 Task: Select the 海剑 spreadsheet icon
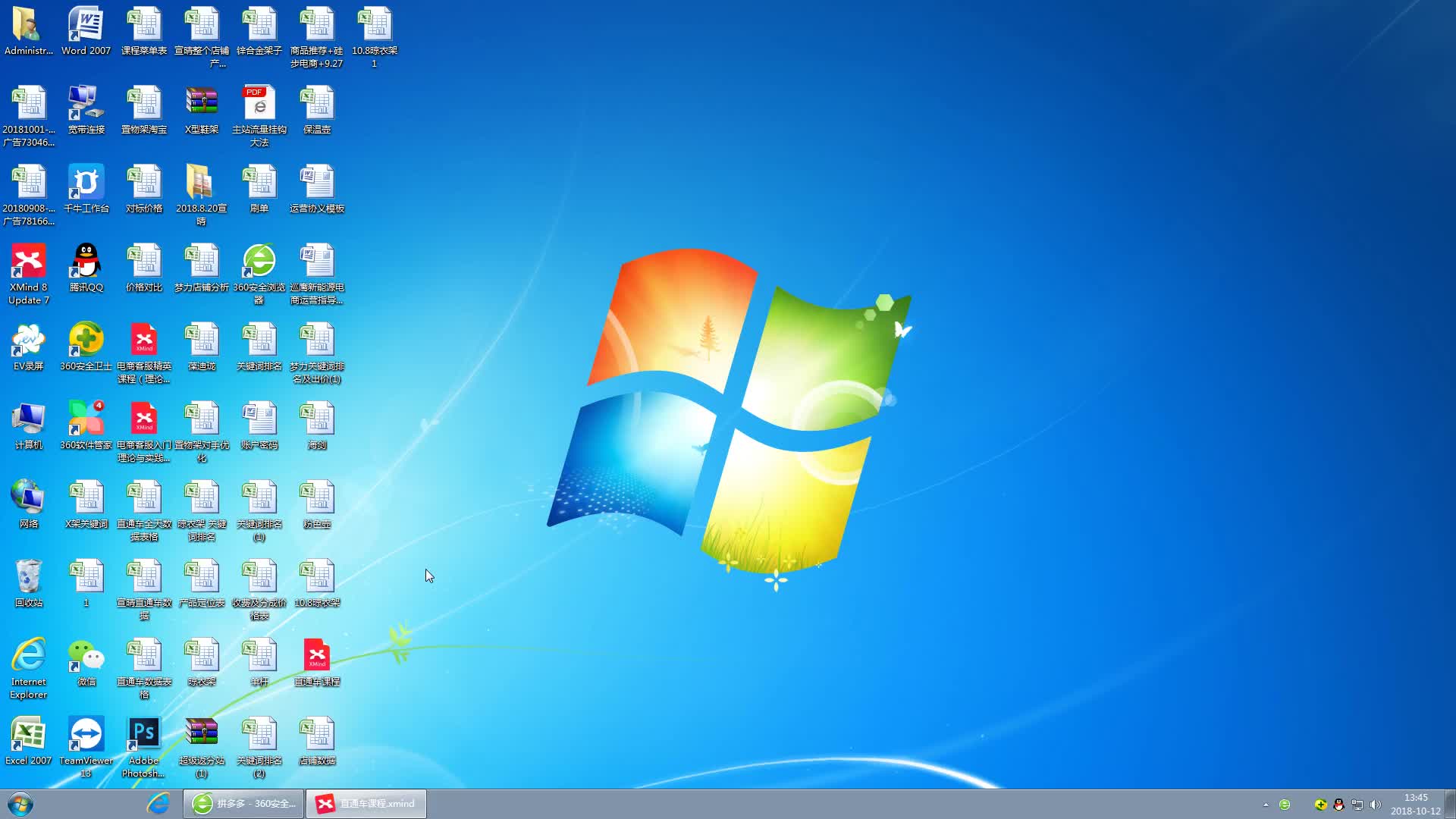pos(317,425)
